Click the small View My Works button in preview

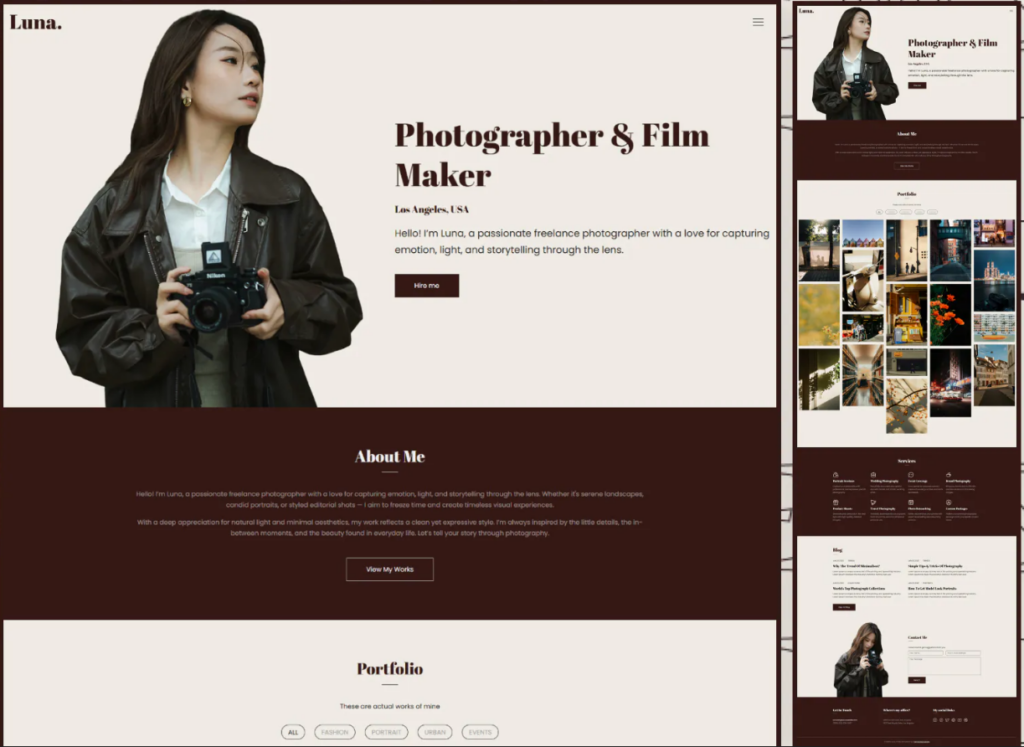coord(906,166)
